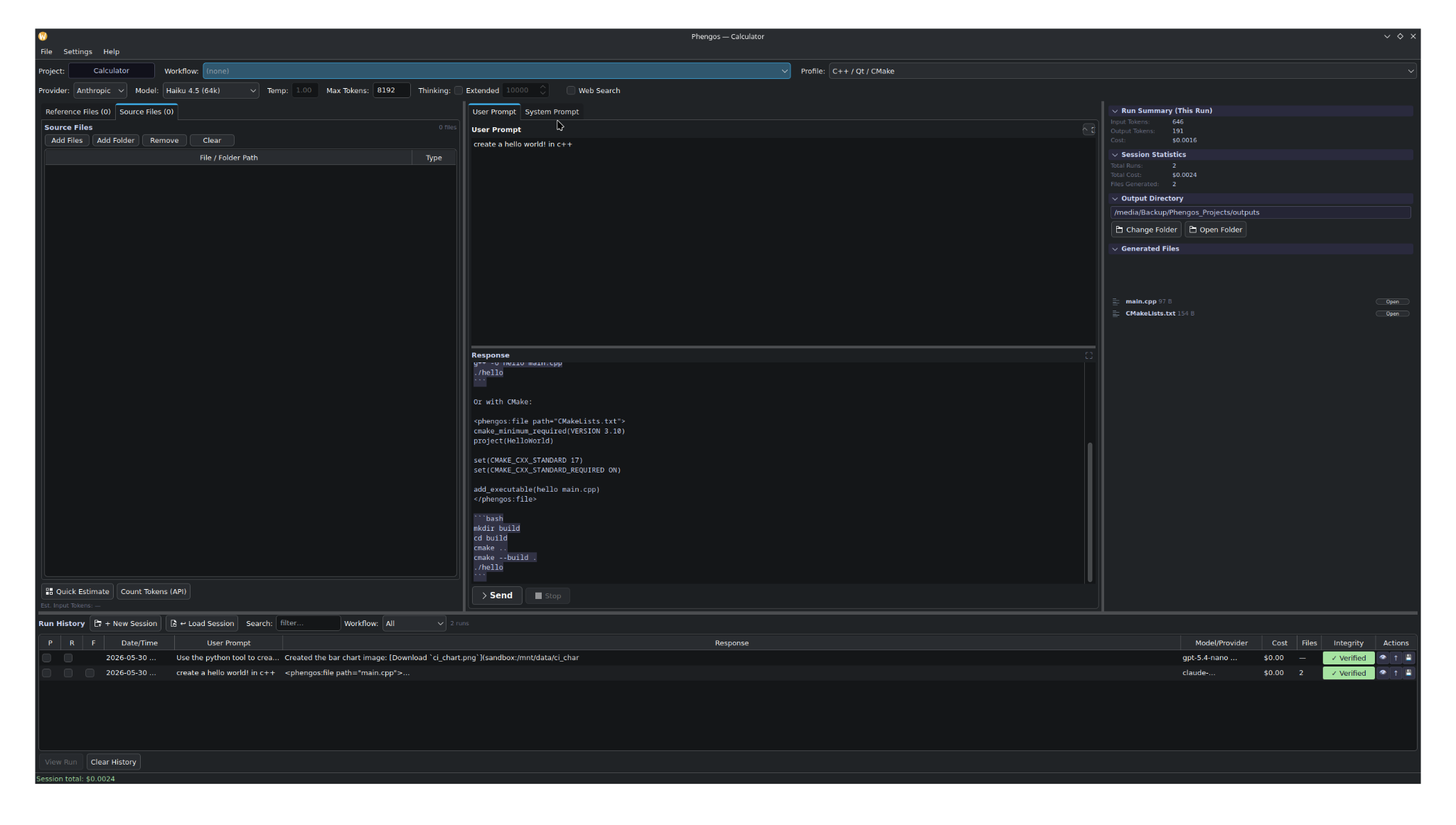Switch to the System Prompt tab
The width and height of the screenshot is (1456, 825).
tap(552, 112)
